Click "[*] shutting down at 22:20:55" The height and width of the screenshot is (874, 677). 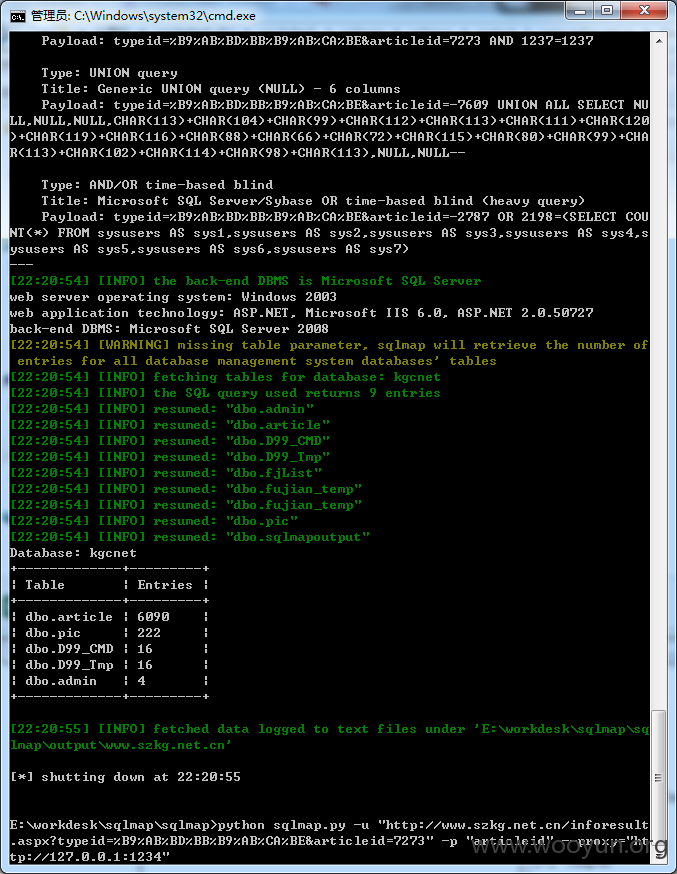point(125,777)
